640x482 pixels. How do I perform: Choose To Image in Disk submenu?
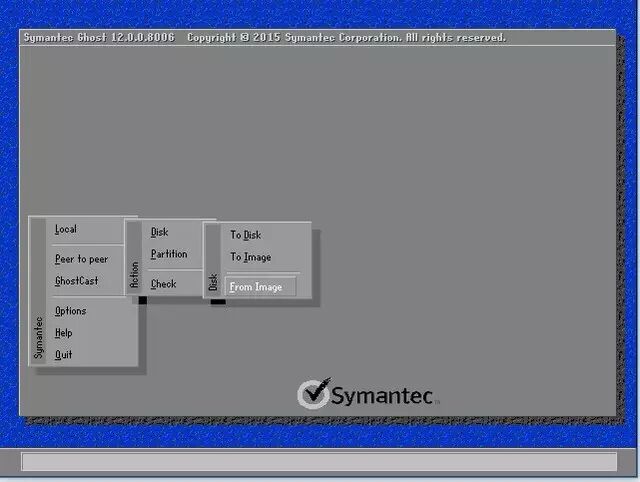[251, 257]
